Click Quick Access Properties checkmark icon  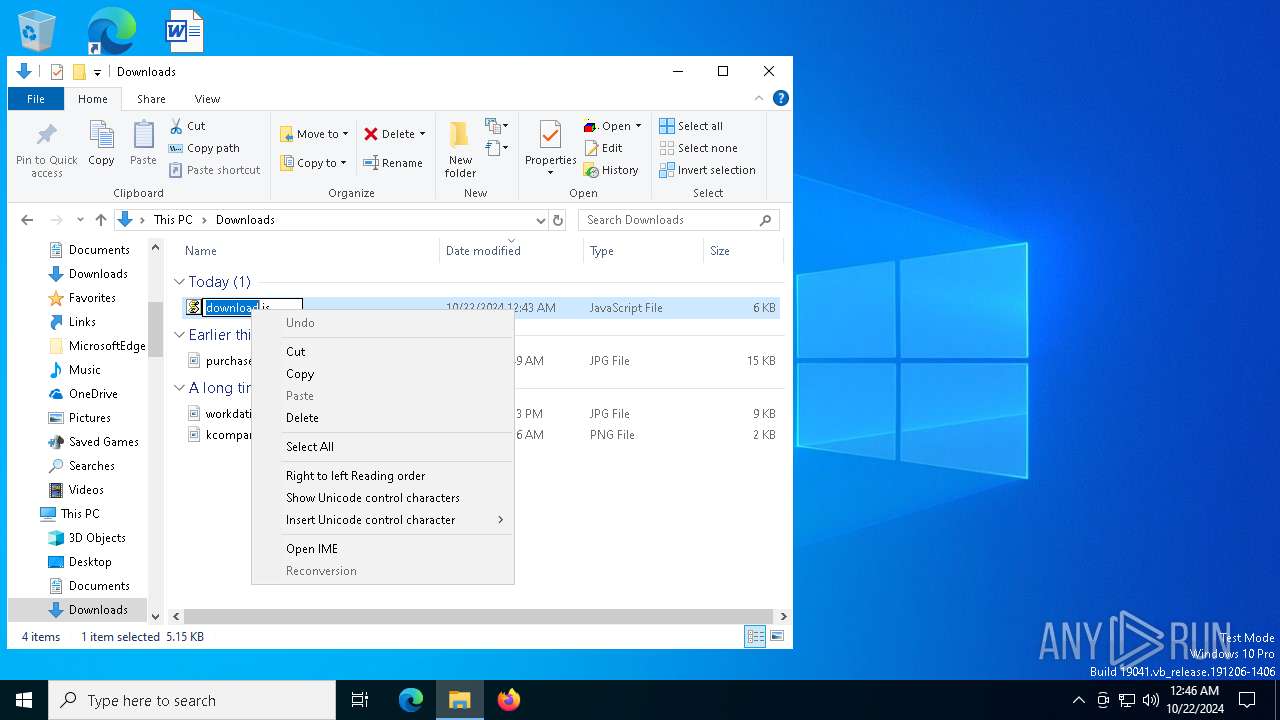coord(56,72)
